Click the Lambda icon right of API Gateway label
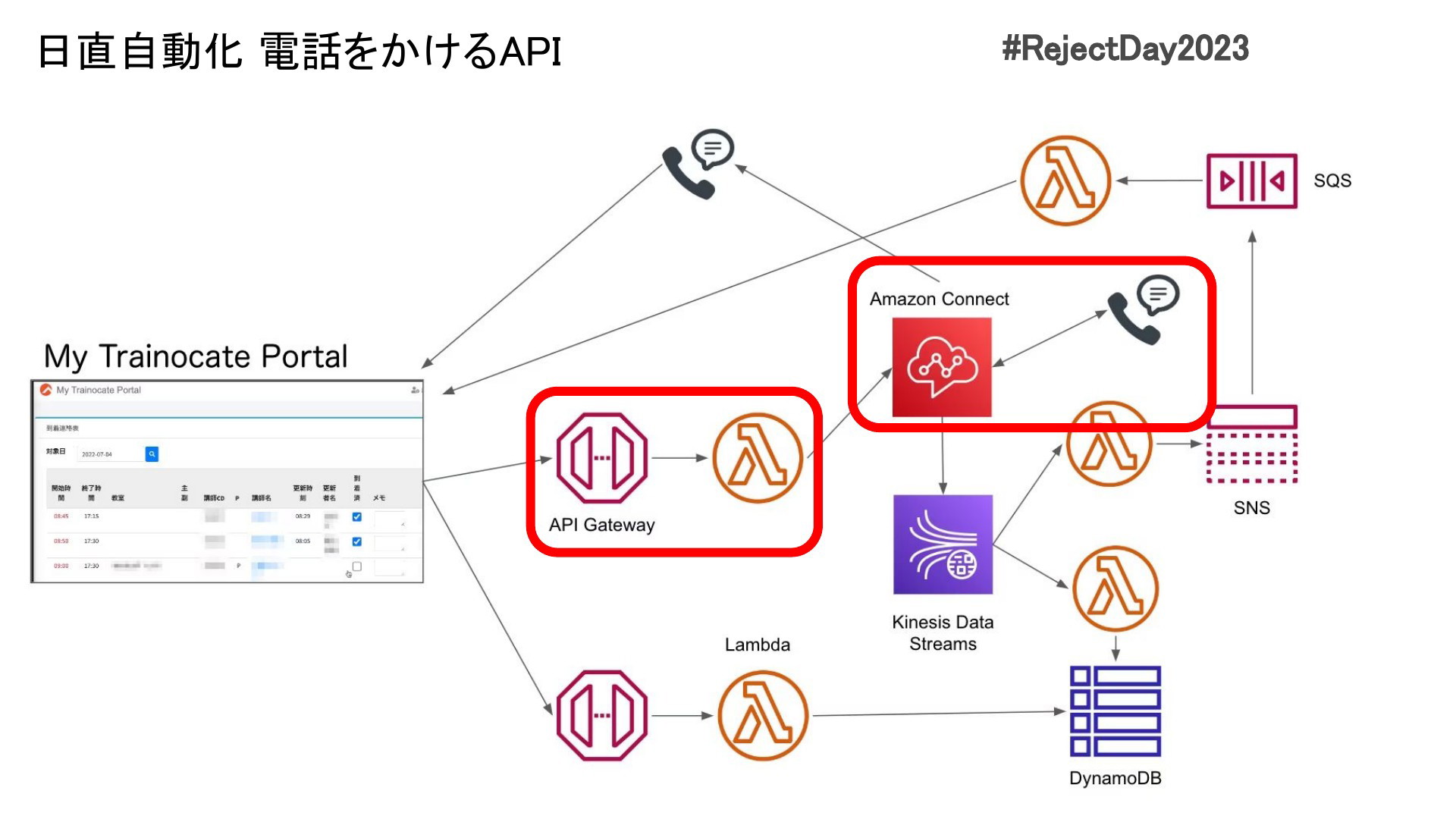Screen dimensions: 1456x819 [x=758, y=458]
